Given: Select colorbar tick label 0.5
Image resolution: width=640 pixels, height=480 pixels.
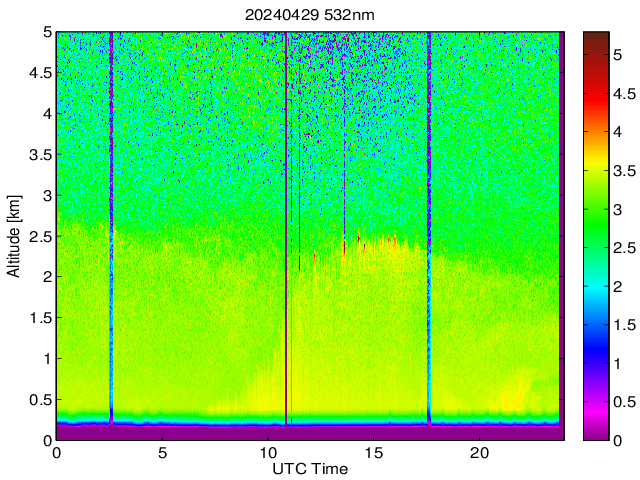Looking at the screenshot, I should click(x=624, y=402).
